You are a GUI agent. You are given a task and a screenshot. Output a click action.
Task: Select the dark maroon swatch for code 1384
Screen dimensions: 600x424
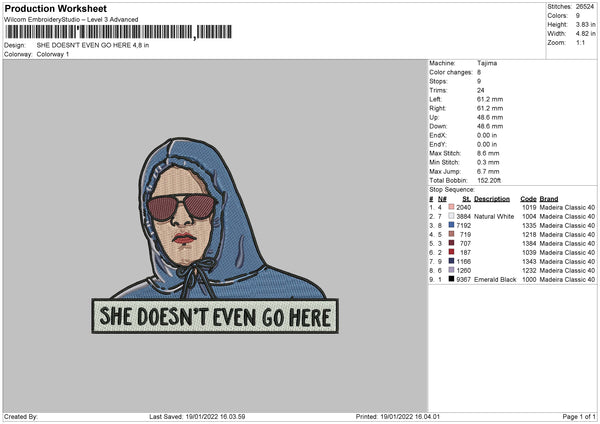coord(452,243)
